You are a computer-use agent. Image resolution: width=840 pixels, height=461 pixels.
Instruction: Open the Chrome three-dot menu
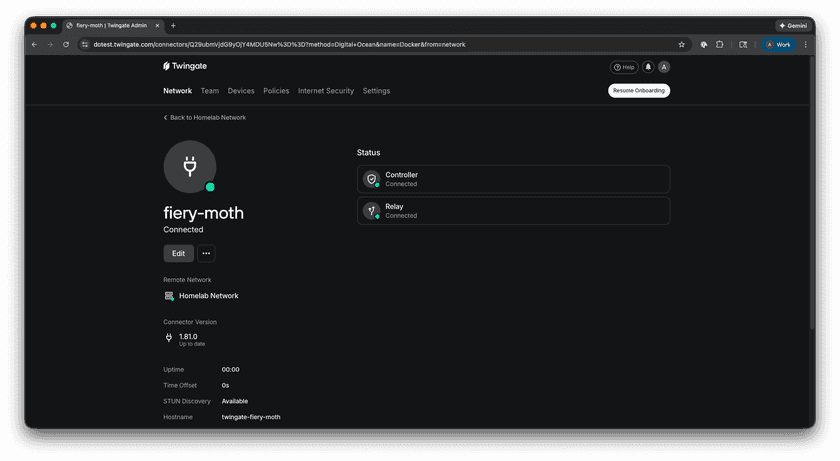click(x=806, y=44)
